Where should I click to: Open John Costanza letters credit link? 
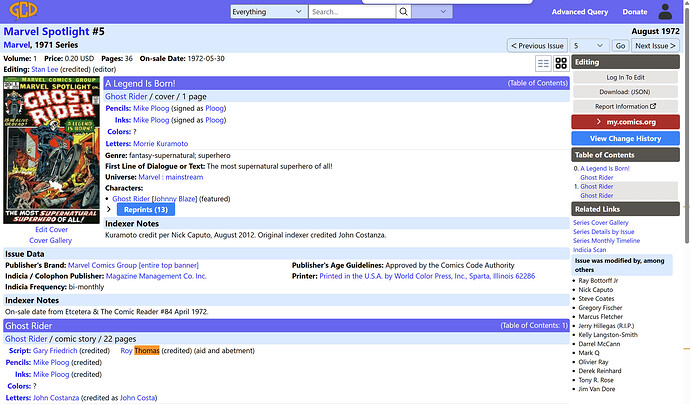tap(56, 398)
